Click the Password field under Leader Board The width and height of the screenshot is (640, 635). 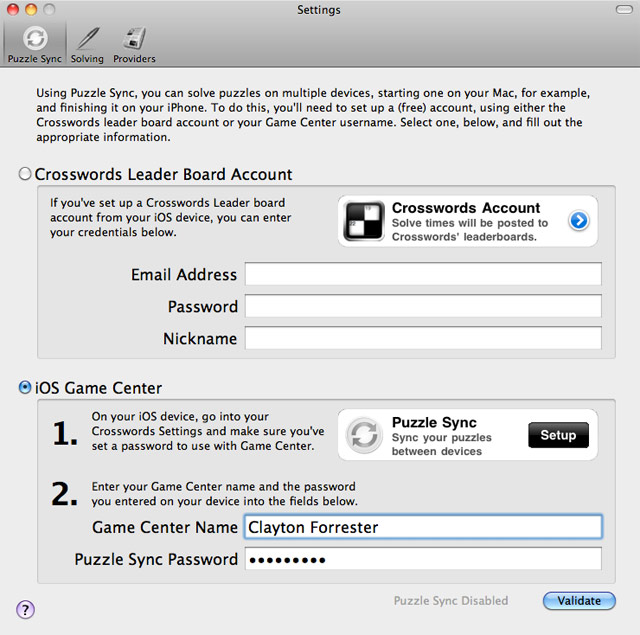pos(423,306)
